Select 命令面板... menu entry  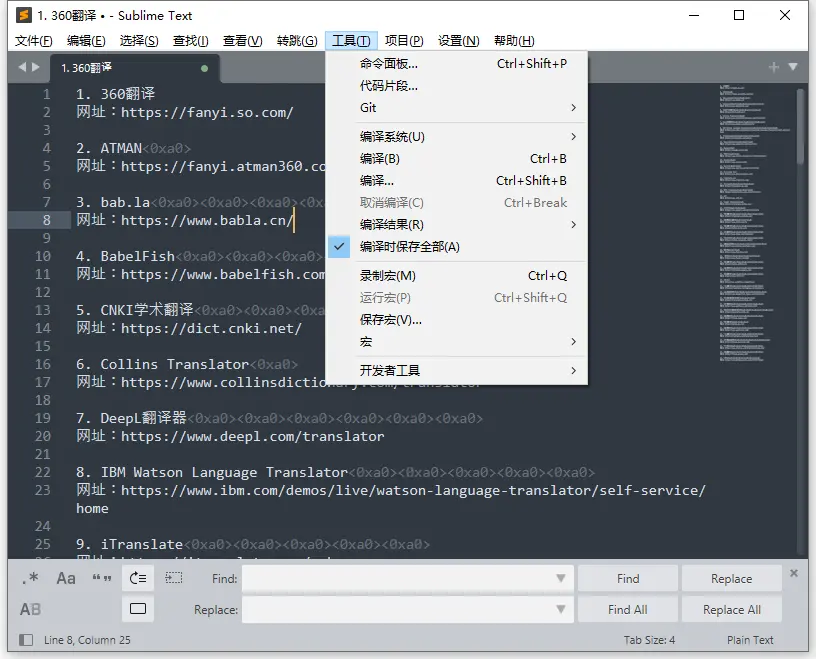tap(456, 64)
